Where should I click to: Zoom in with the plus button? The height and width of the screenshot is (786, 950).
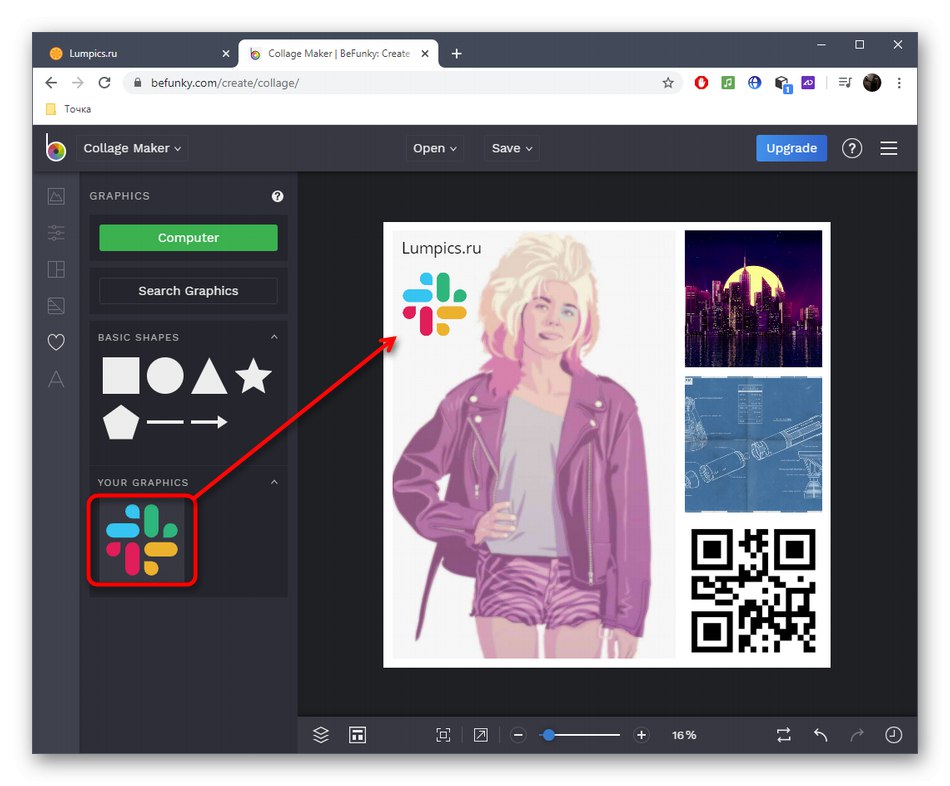[x=641, y=735]
